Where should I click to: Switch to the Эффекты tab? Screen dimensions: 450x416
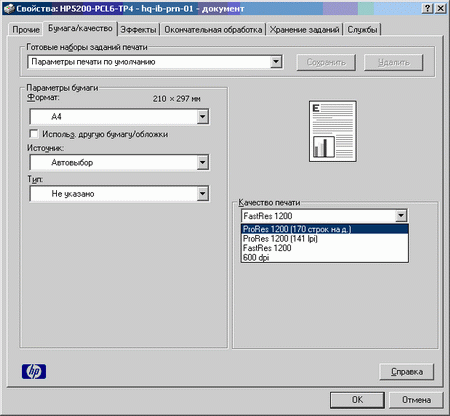click(x=138, y=30)
